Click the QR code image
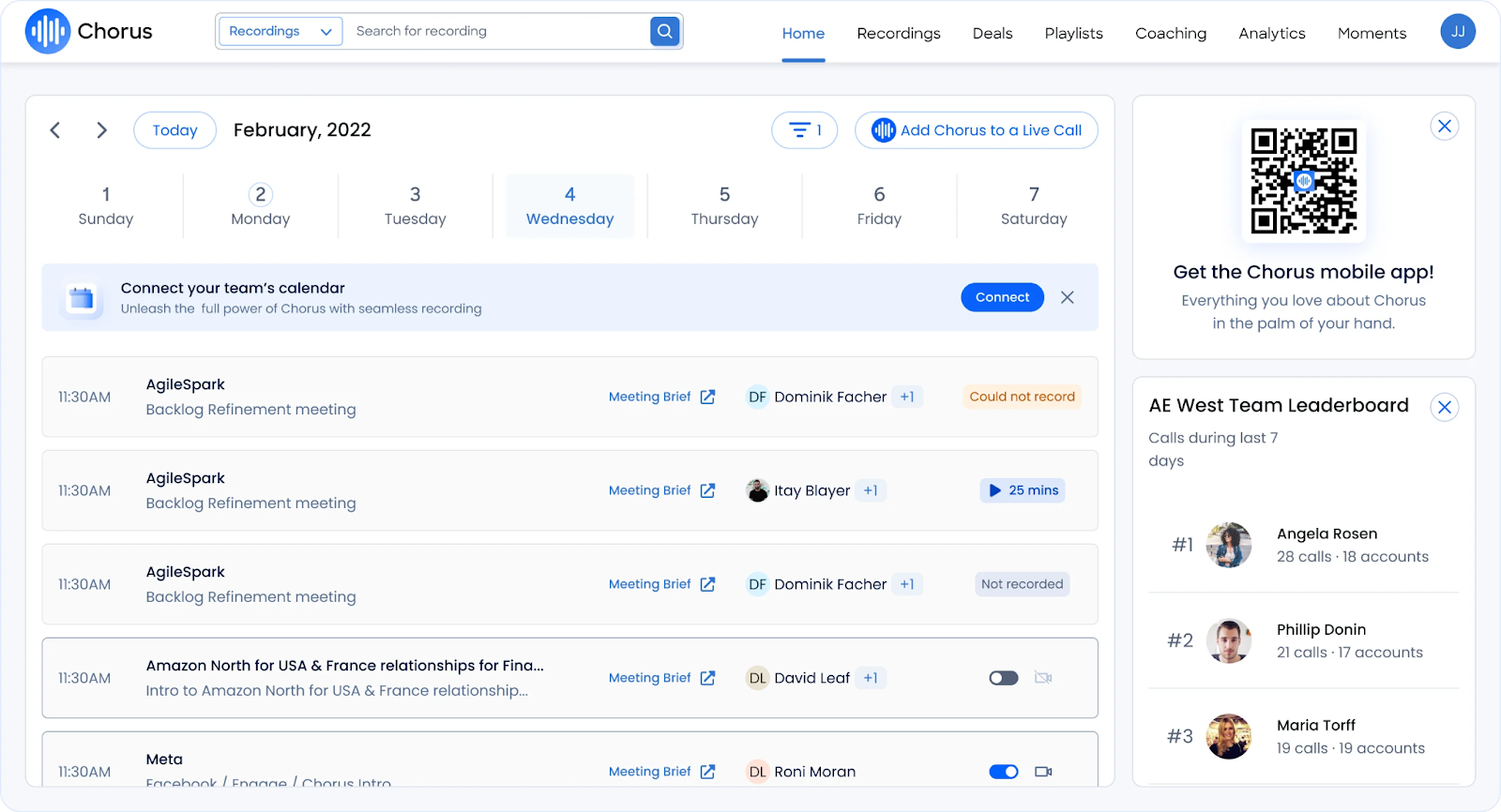The image size is (1501, 812). pos(1304,181)
